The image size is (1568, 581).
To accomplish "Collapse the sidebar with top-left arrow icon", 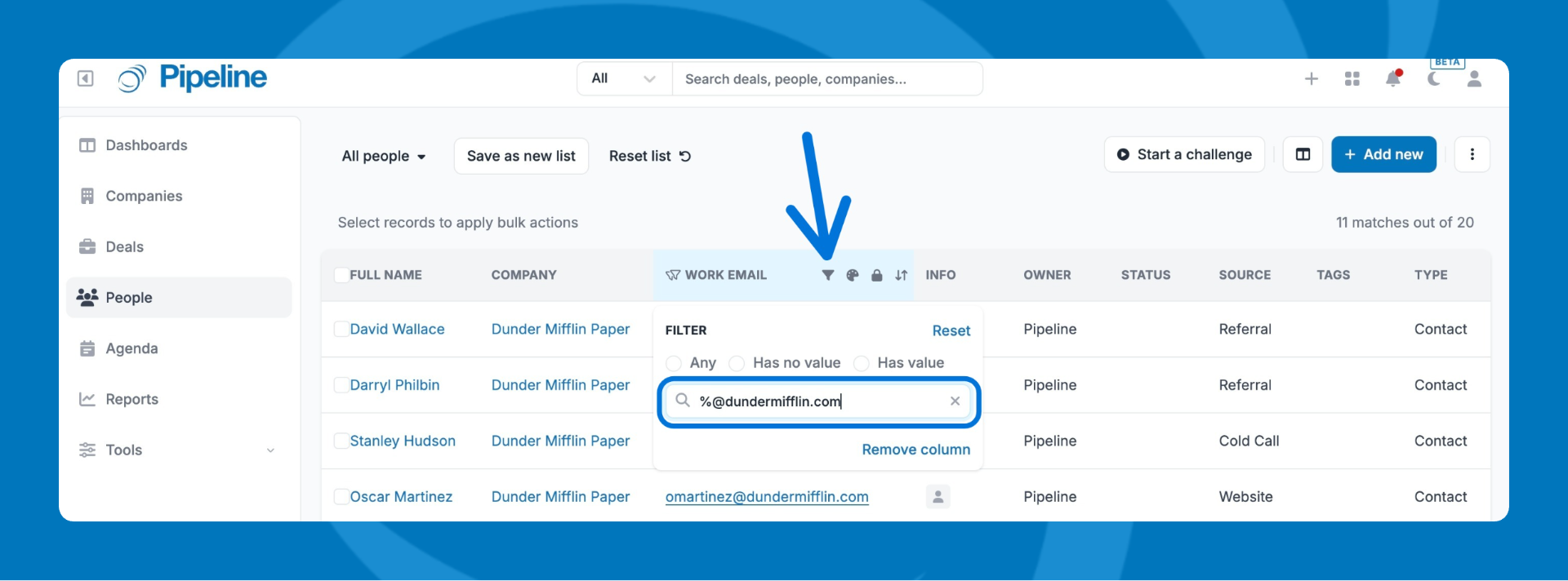I will 86,78.
